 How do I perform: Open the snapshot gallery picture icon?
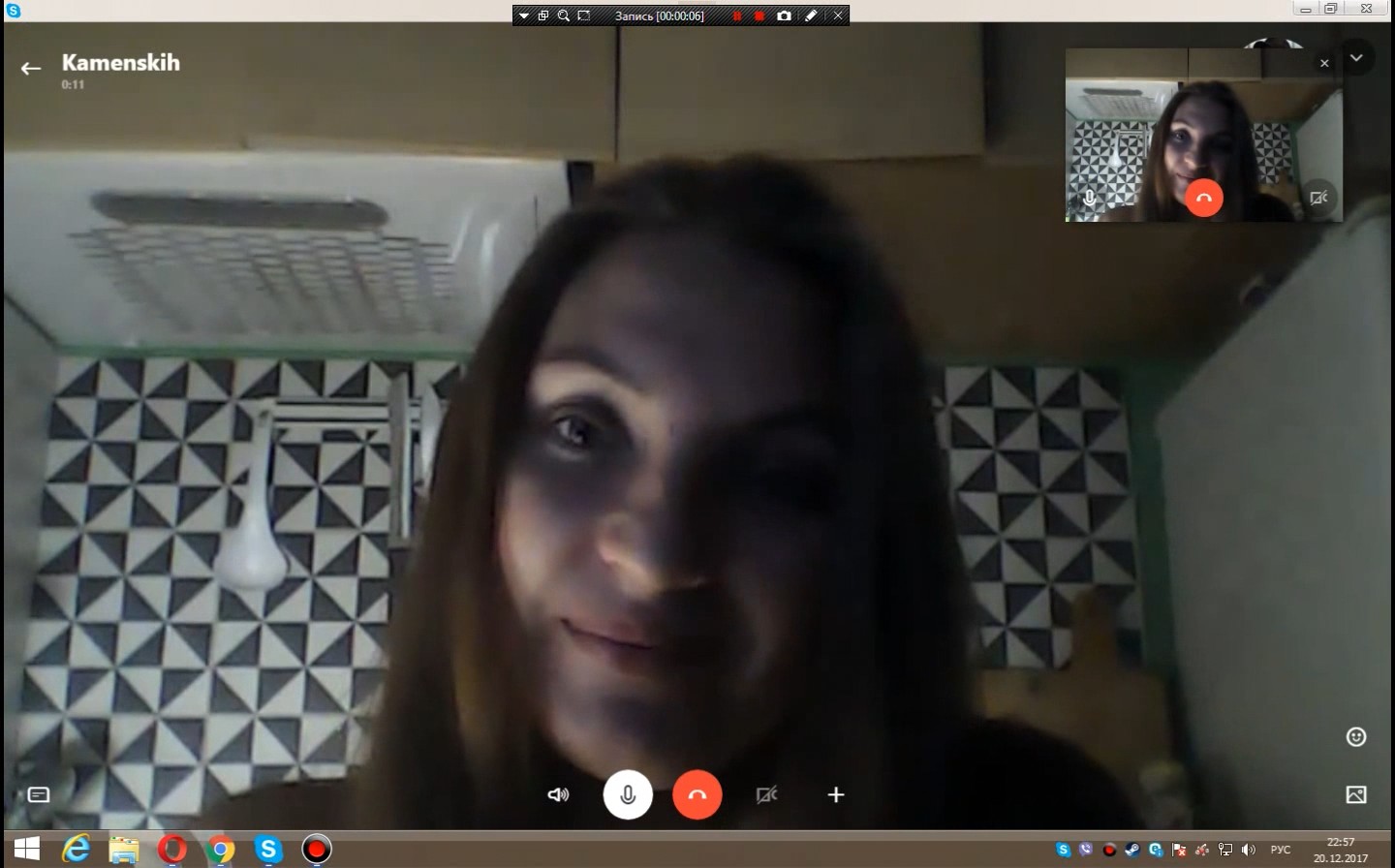pyautogui.click(x=1356, y=794)
